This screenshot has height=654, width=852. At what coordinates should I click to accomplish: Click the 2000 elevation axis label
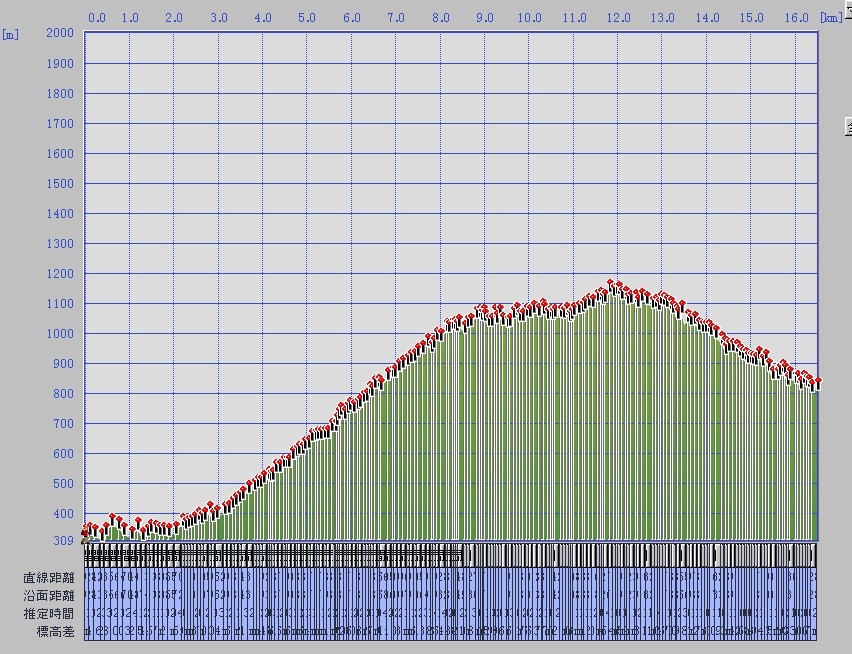60,33
